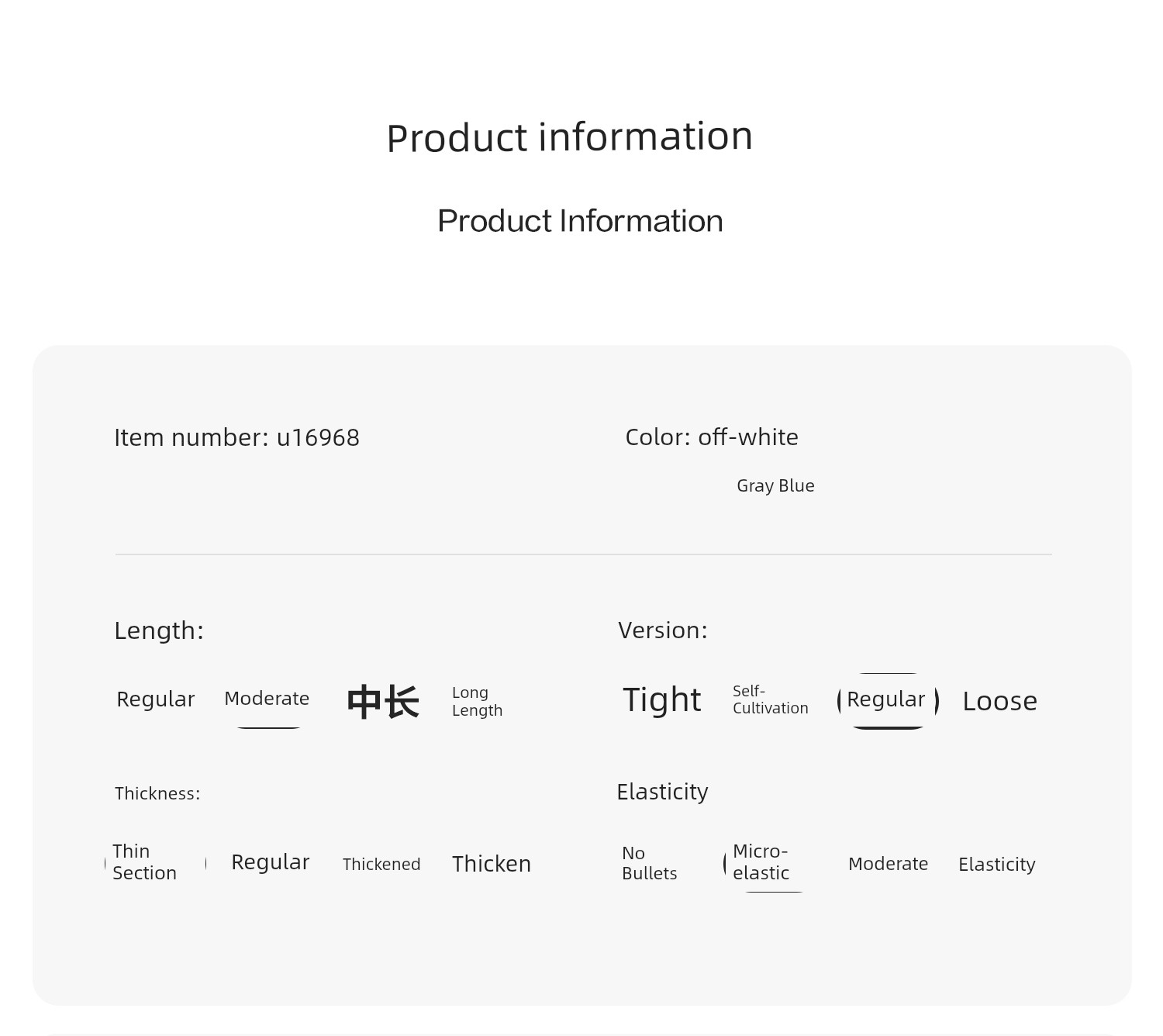Select the Regular length option

click(155, 699)
